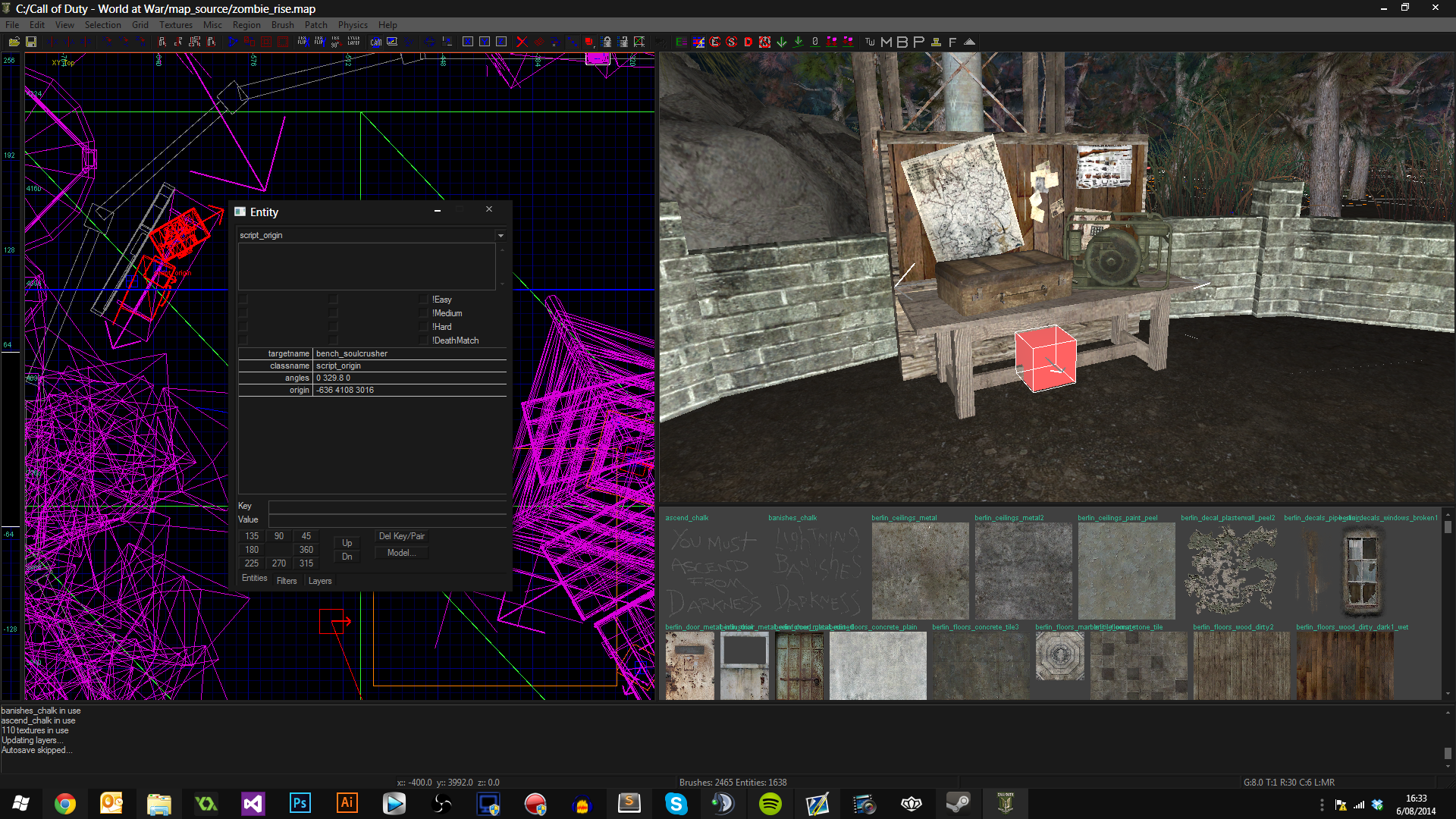Click the circled S filter icon
The image size is (1456, 819).
[x=731, y=42]
